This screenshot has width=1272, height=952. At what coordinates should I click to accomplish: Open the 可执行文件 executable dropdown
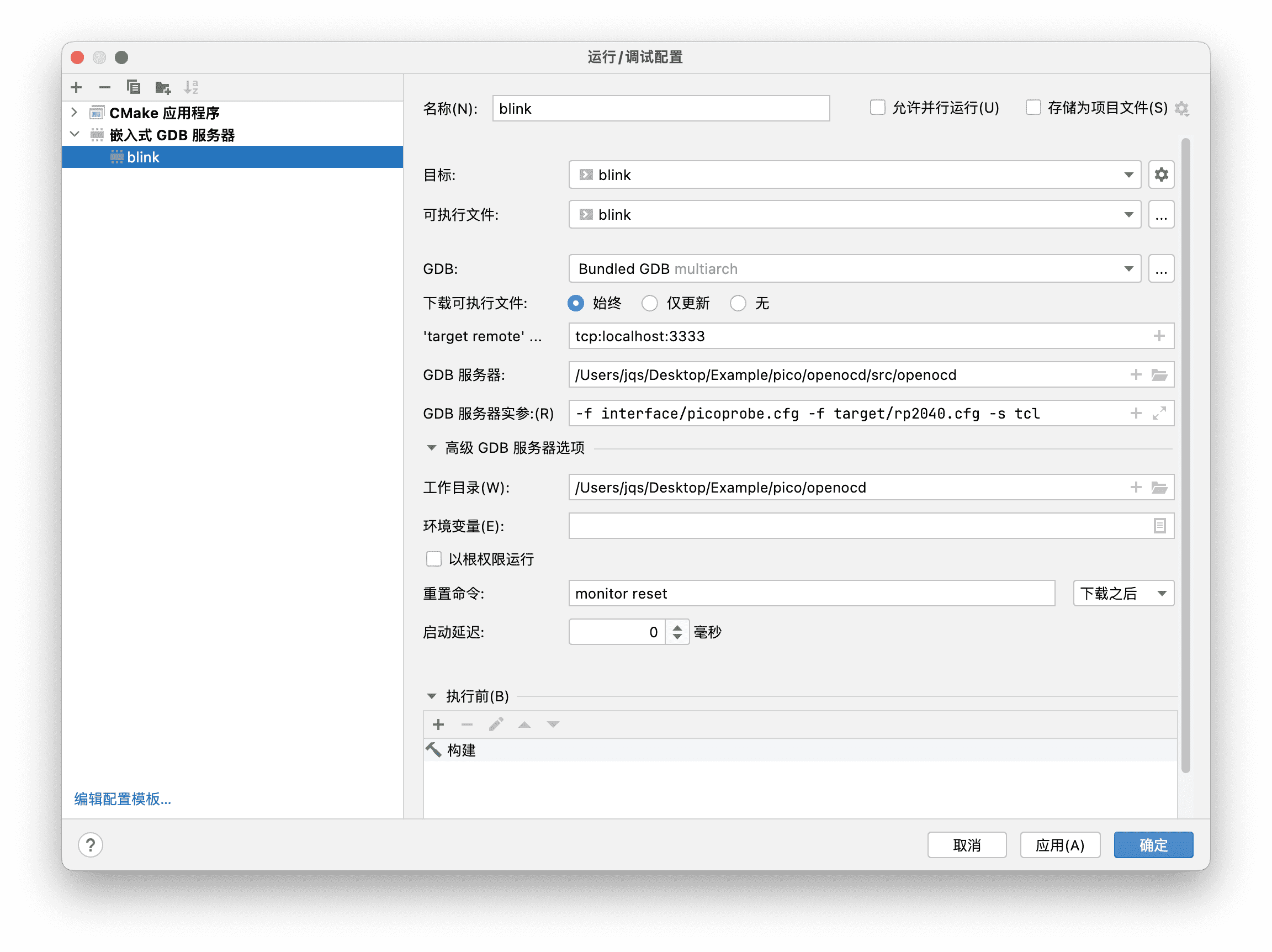855,215
